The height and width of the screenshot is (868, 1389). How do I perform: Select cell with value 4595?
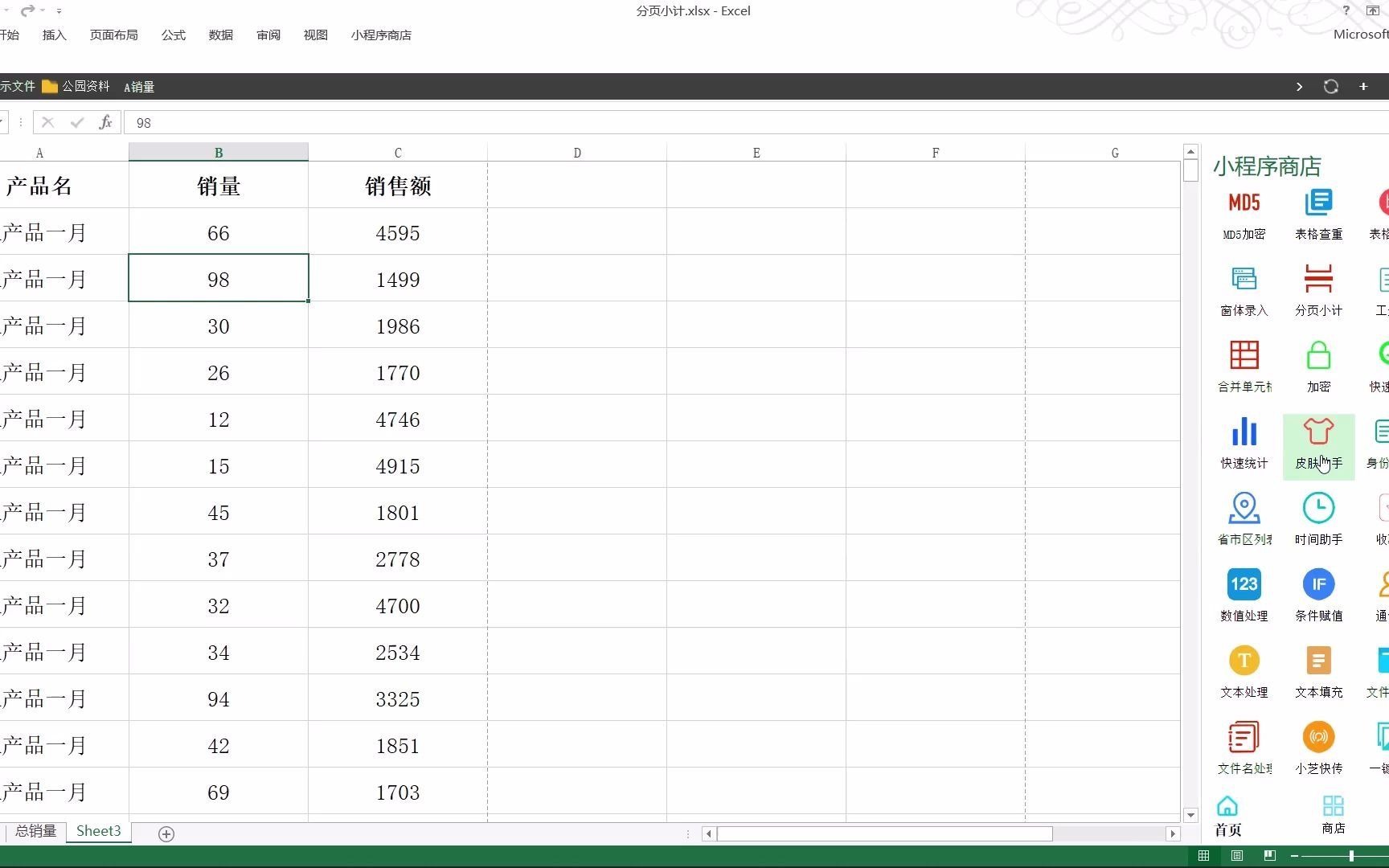398,232
